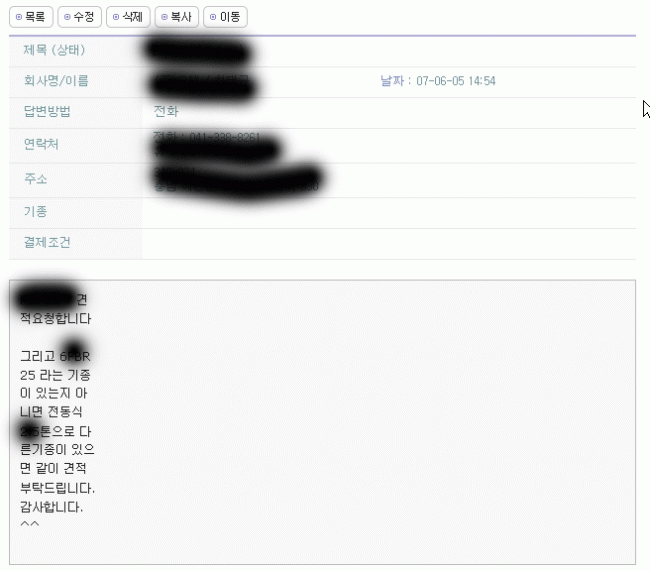Click the 삭제 (delete) button
Screen dimensions: 650x571
tap(128, 17)
